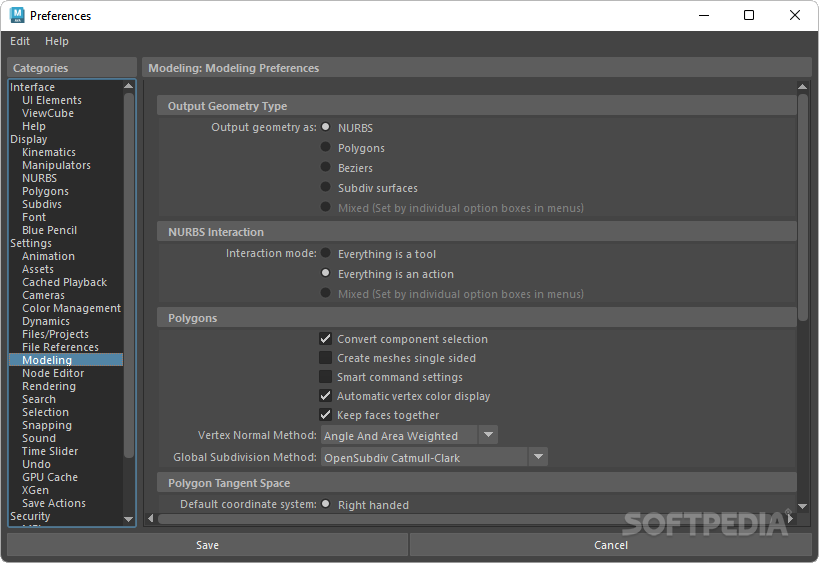Open Kinematics preferences
819x563 pixels.
click(49, 153)
